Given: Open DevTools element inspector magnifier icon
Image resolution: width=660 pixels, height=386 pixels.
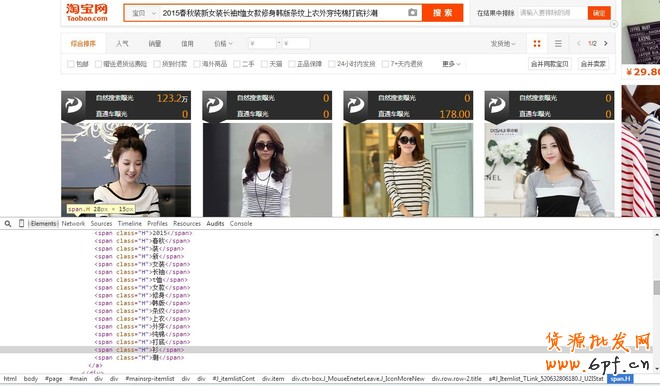Looking at the screenshot, I should (8, 224).
